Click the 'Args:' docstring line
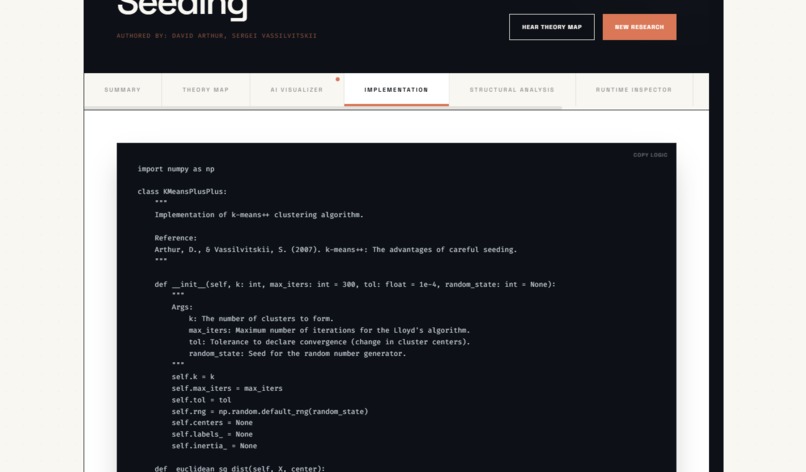 pyautogui.click(x=182, y=307)
